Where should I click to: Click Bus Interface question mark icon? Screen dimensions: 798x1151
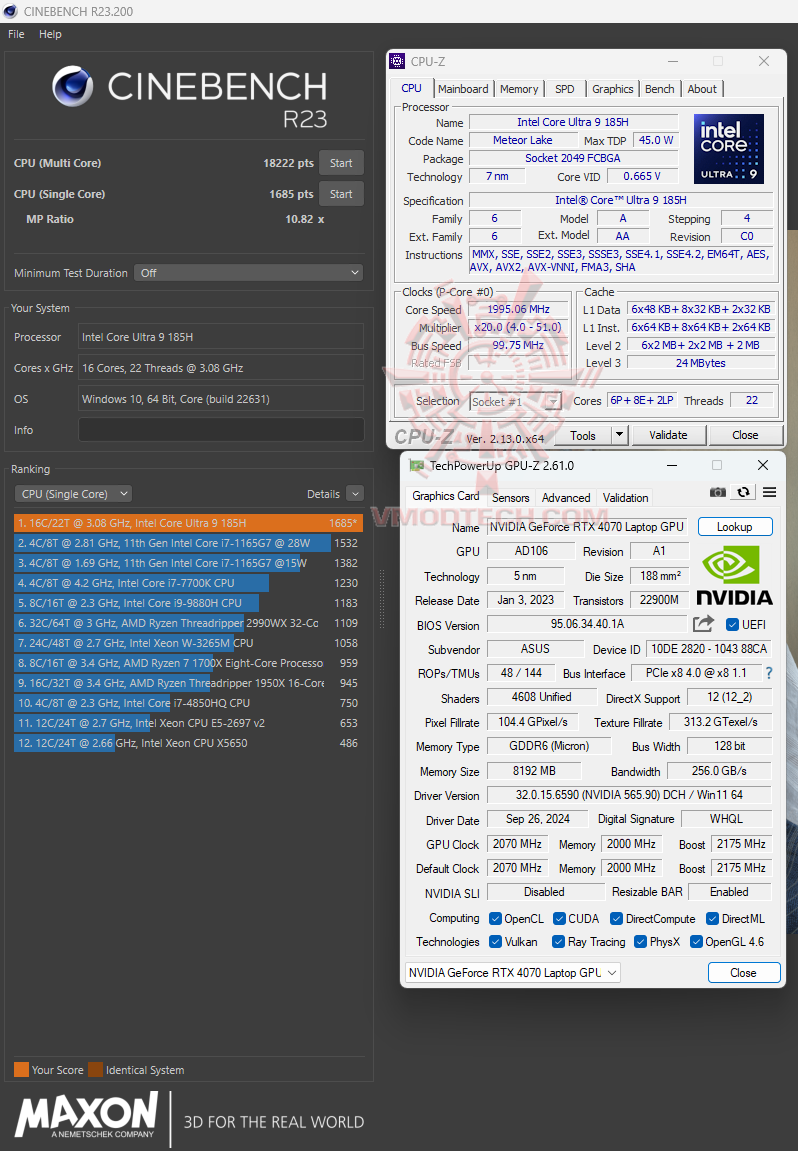coord(769,673)
